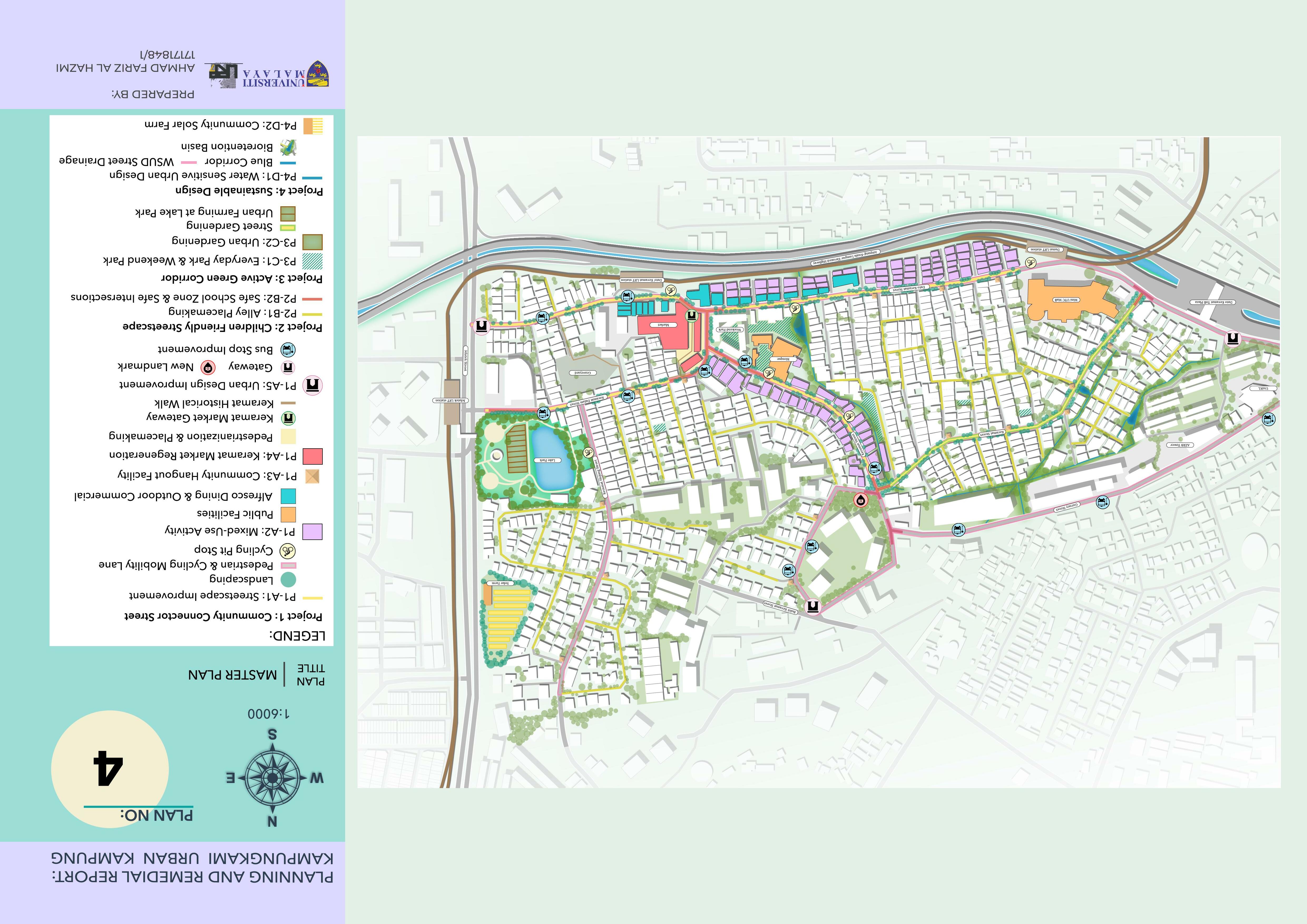The width and height of the screenshot is (1307, 924).
Task: Click the New Landmark legend icon
Action: (x=209, y=367)
